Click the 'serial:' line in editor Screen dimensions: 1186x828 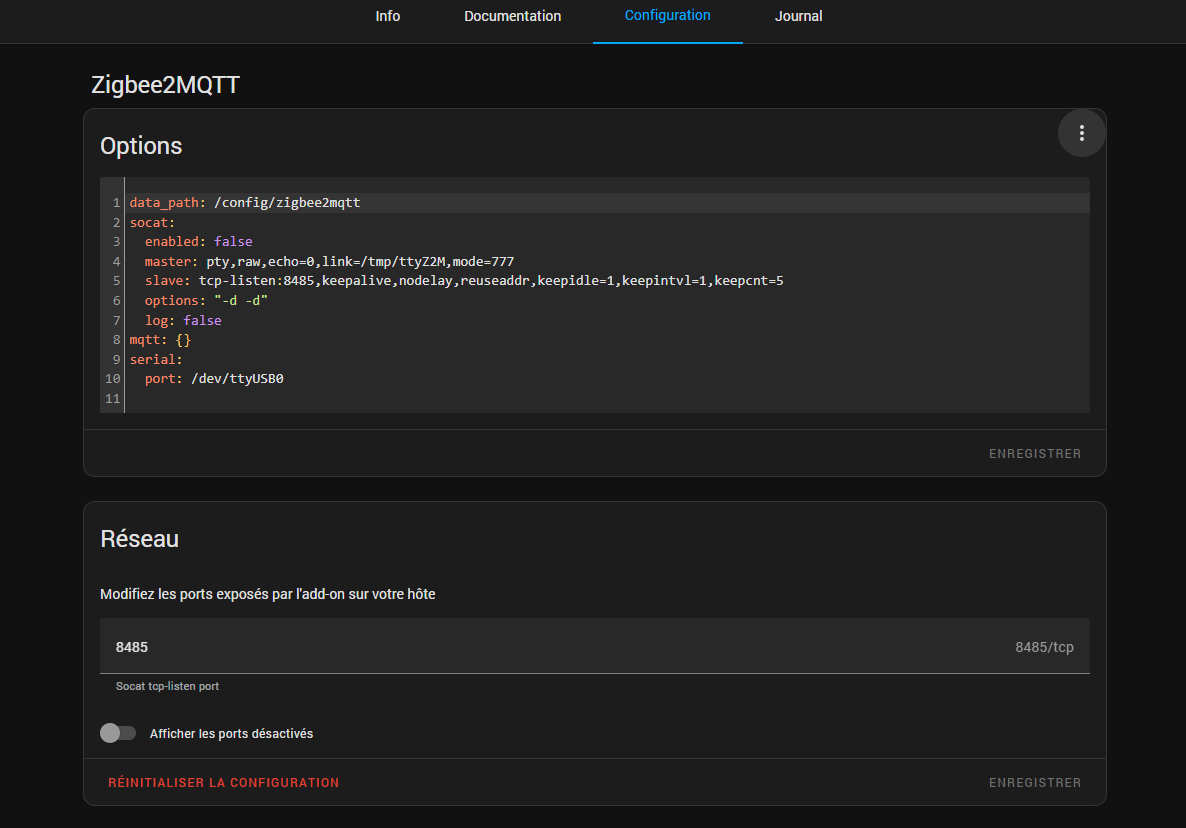click(156, 359)
